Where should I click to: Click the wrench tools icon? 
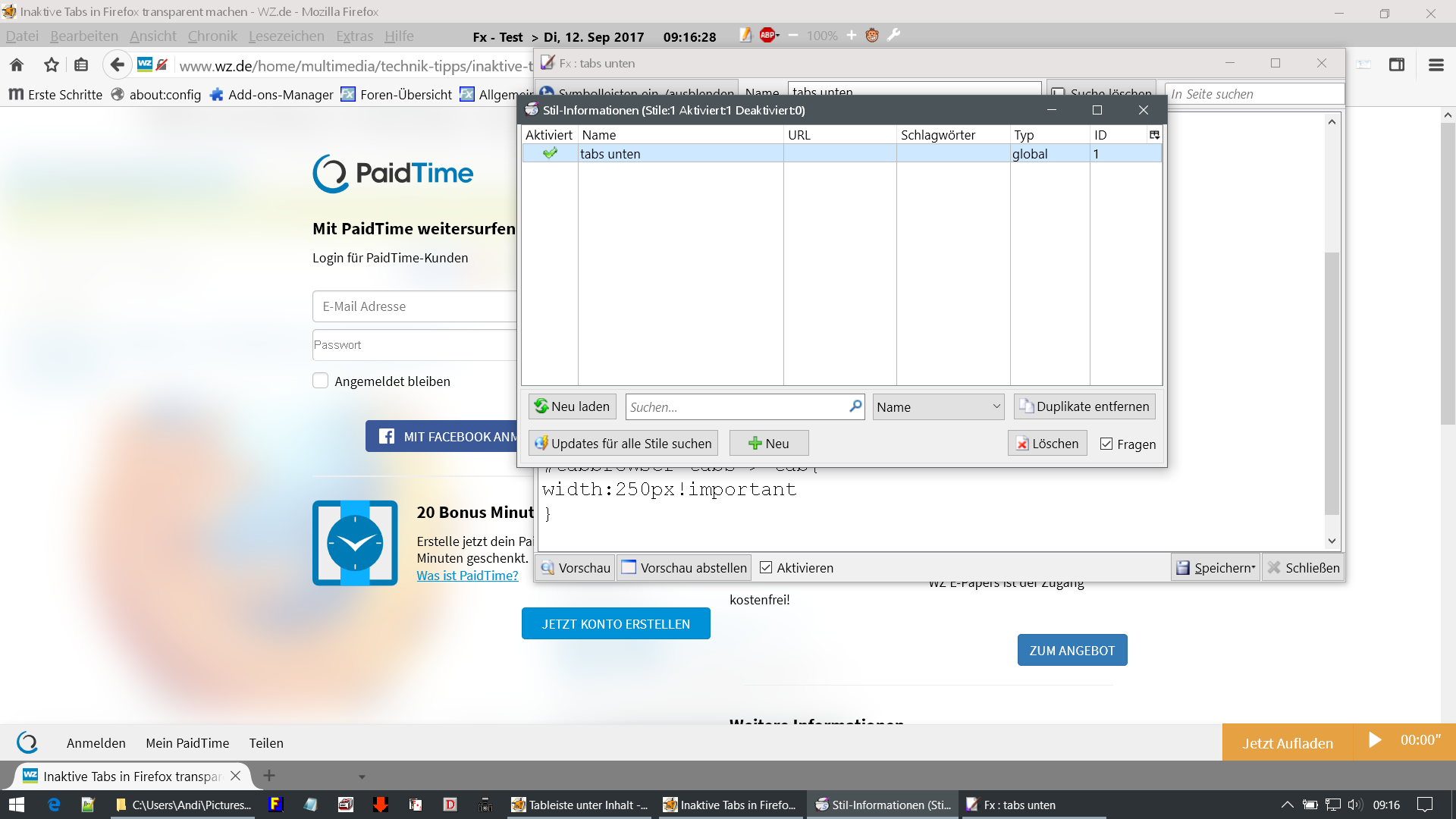pos(894,35)
